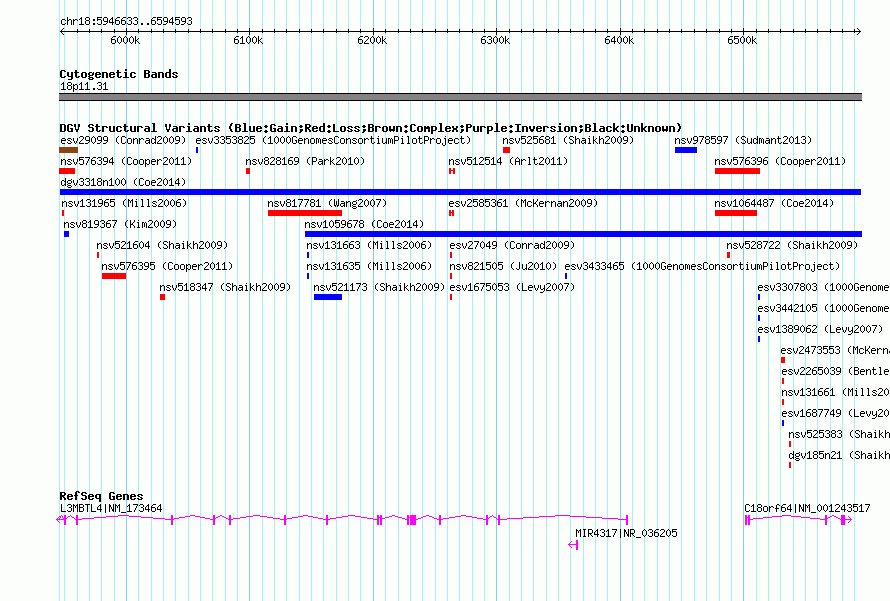Select the red nsv1064487 loss bar
The width and height of the screenshot is (890, 601).
(736, 213)
